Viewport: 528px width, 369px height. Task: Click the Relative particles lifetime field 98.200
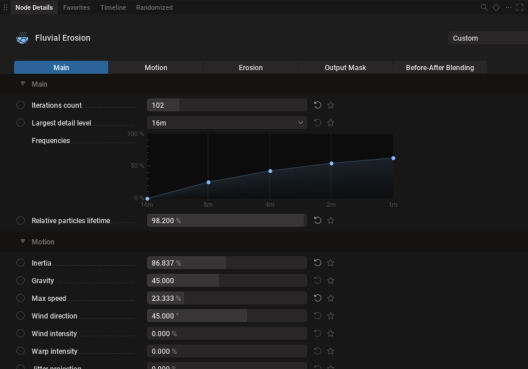tap(227, 221)
